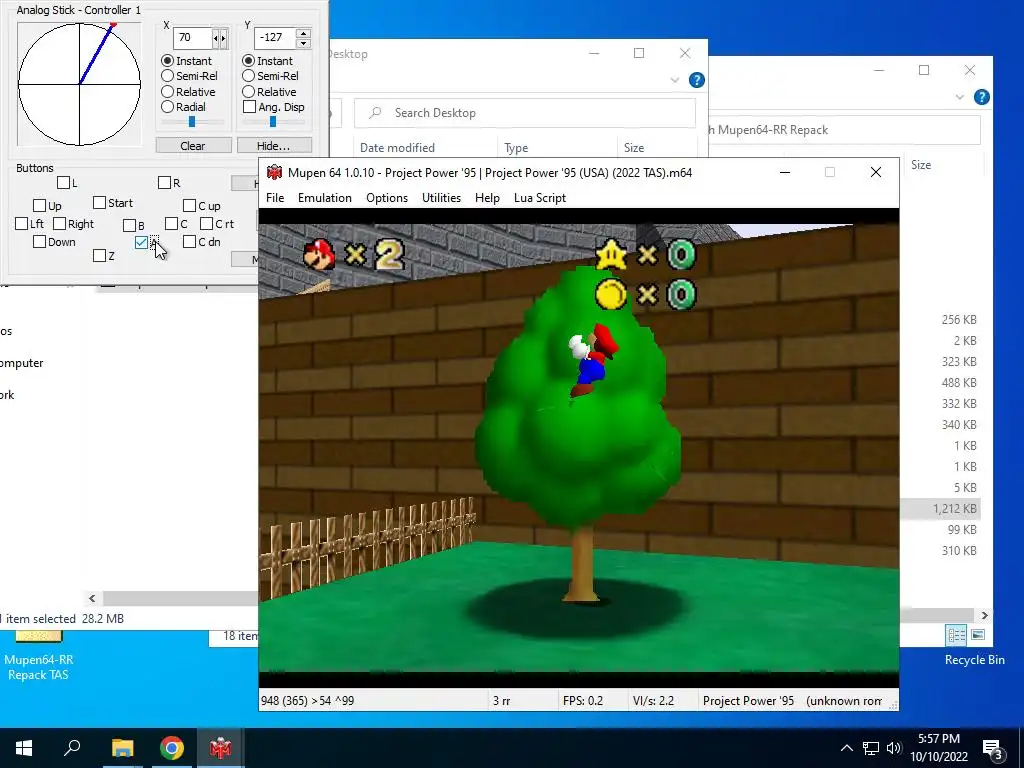1024x768 pixels.
Task: Adjust the X axis sensitivity slider
Action: tap(192, 121)
